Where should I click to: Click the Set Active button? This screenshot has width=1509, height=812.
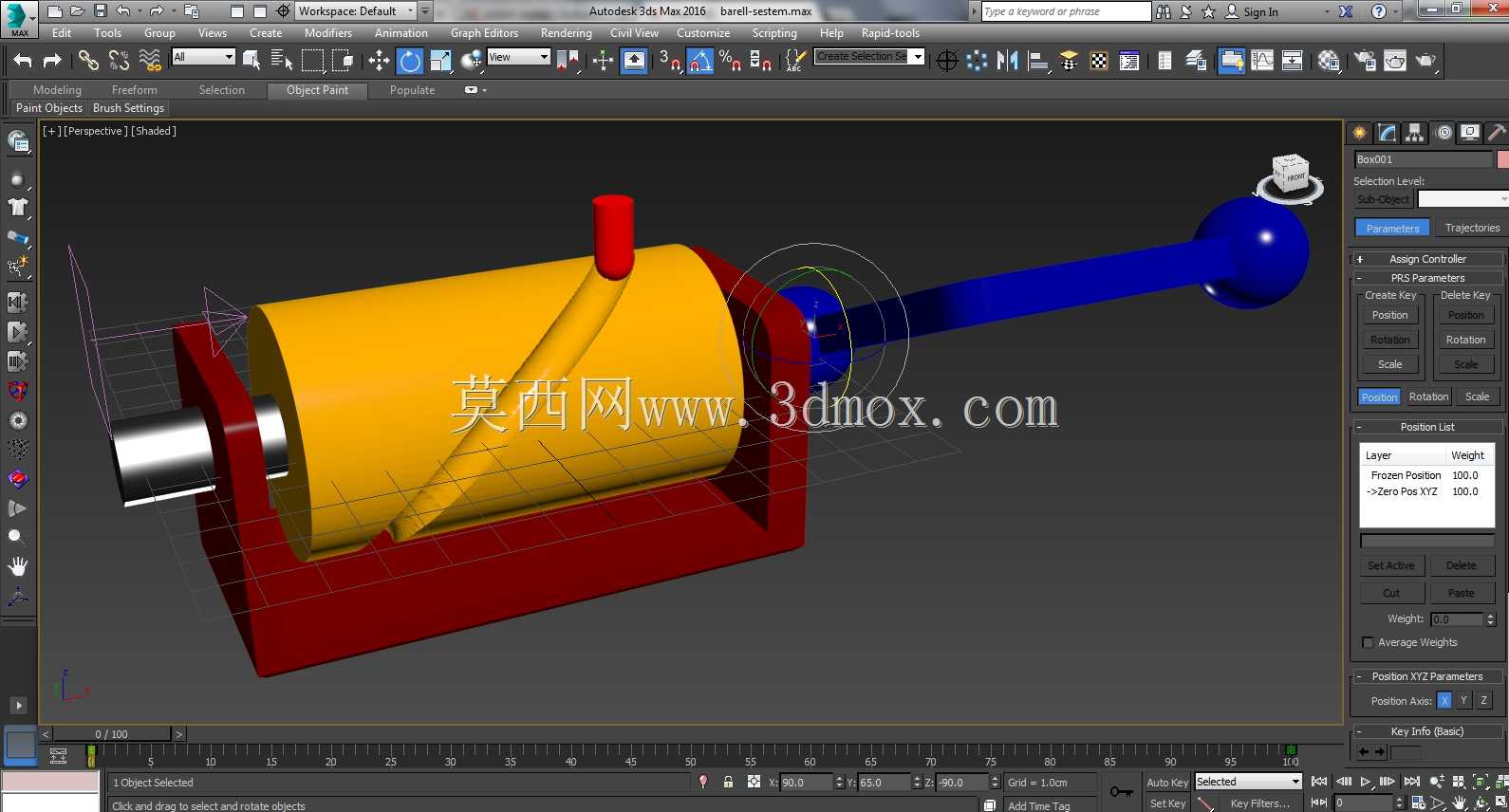(x=1391, y=565)
